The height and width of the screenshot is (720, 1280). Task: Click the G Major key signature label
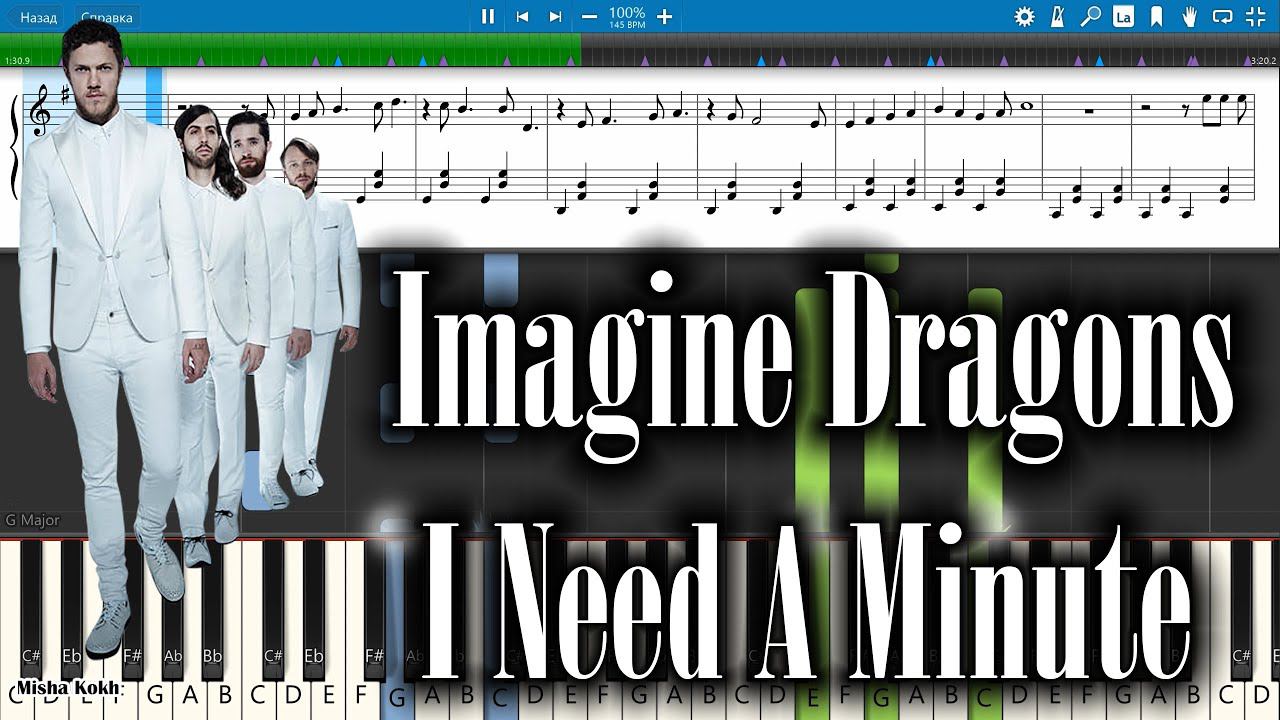coord(33,520)
